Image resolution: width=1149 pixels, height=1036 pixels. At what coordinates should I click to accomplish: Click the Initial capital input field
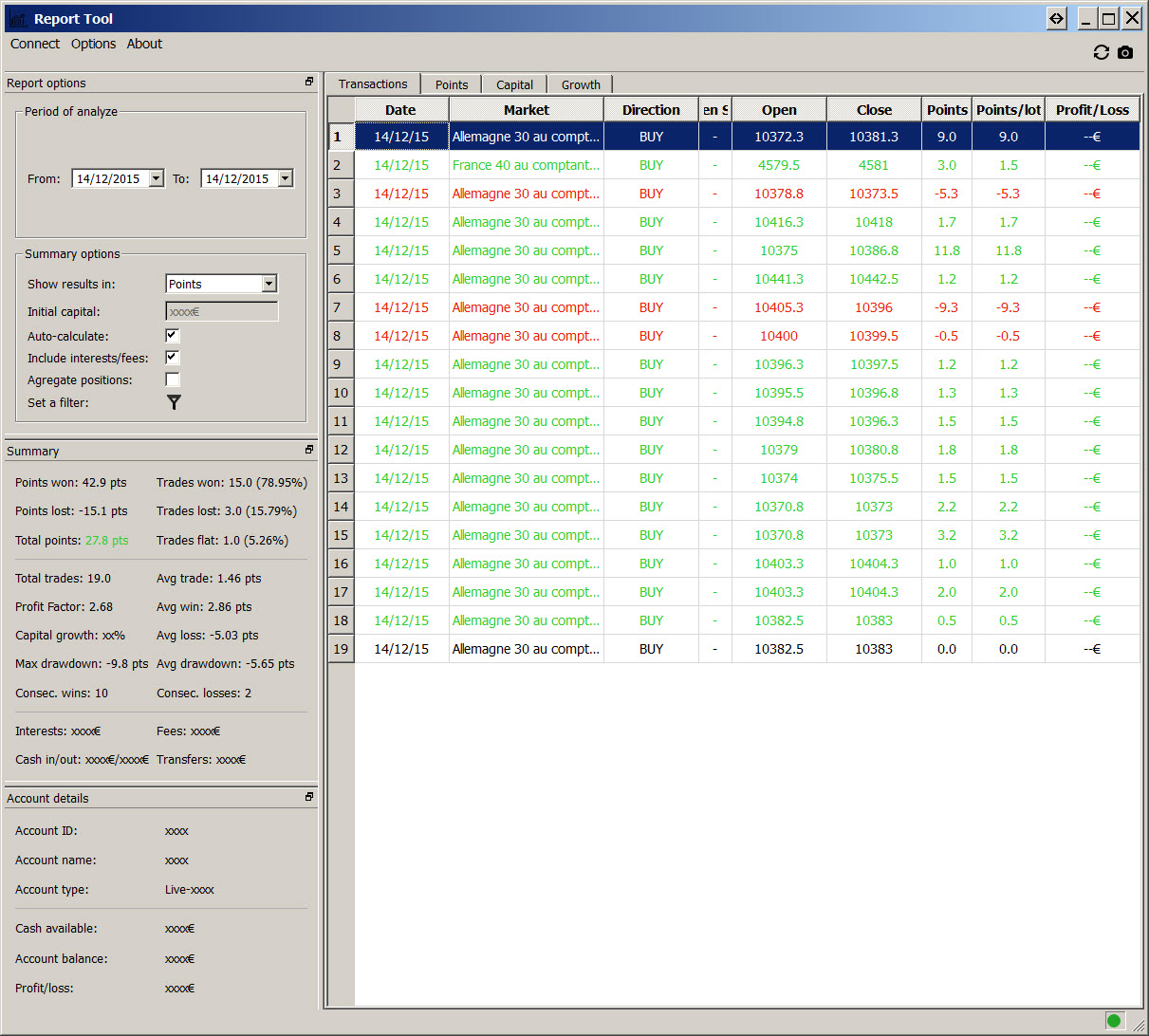[222, 311]
